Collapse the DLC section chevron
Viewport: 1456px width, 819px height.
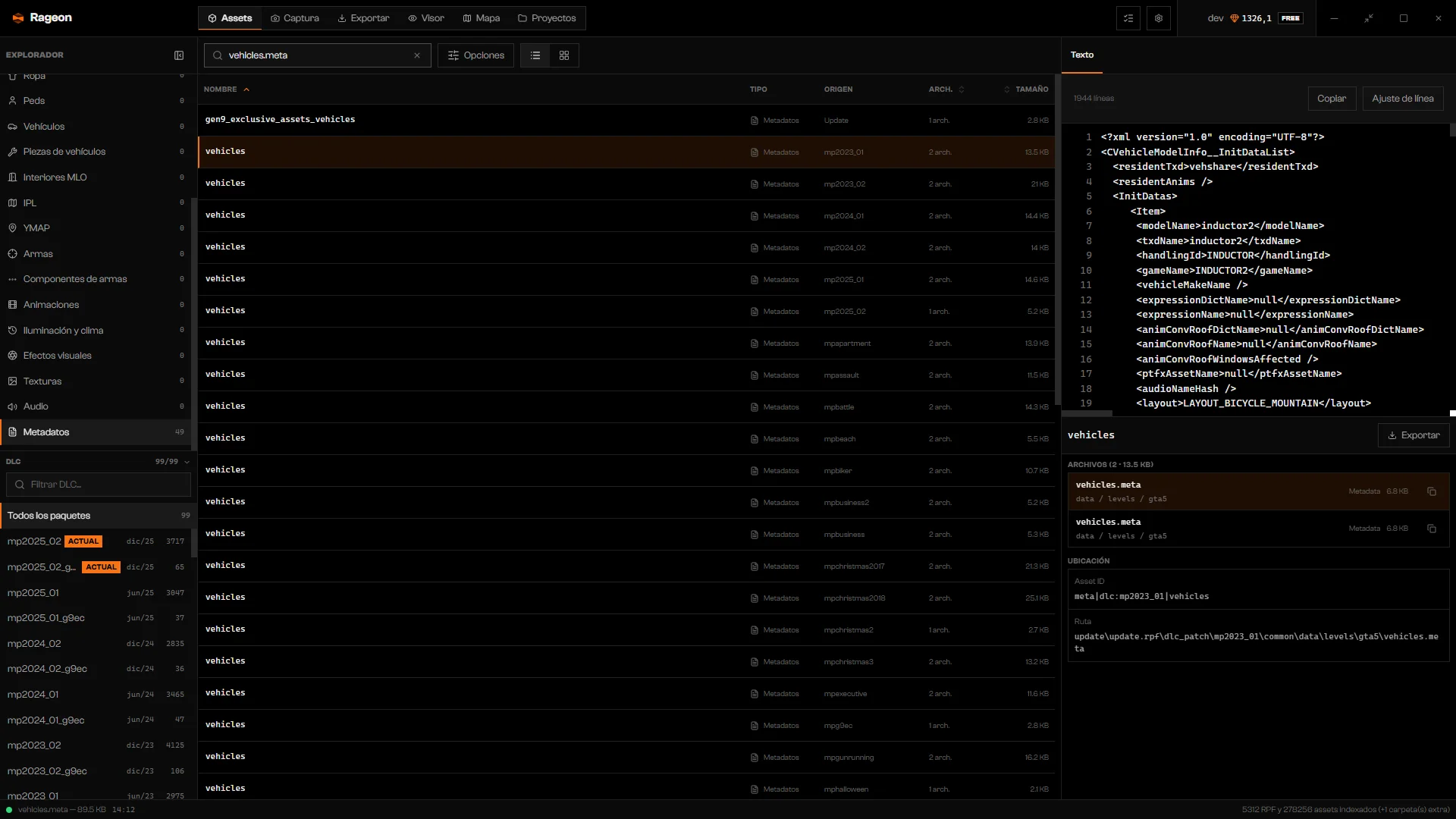click(187, 462)
